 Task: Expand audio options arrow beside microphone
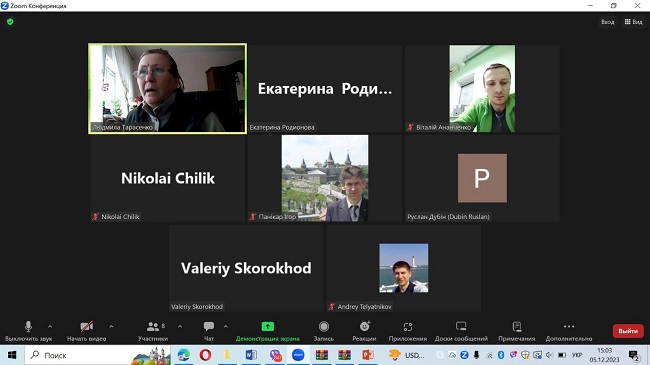click(50, 326)
